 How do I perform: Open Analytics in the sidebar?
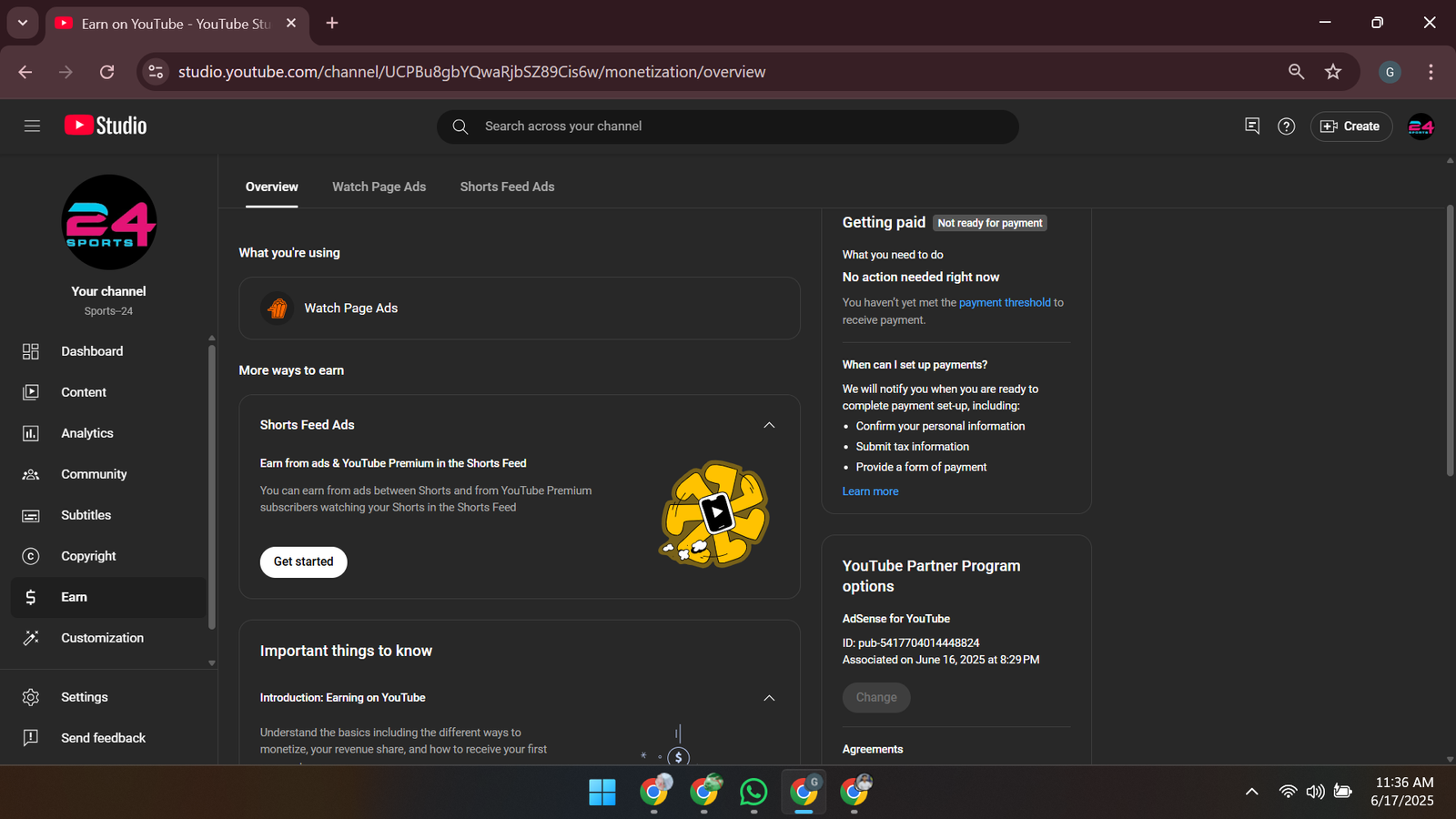click(109, 433)
